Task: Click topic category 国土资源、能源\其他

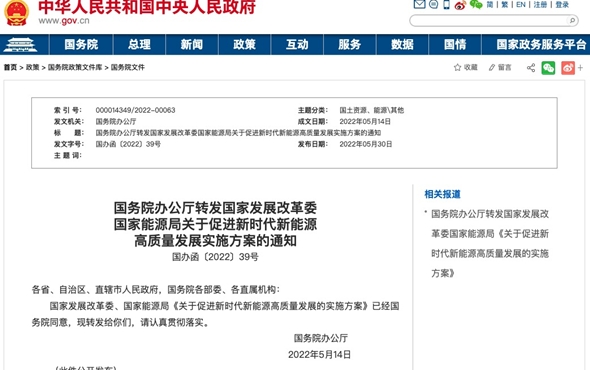Action: click(372, 110)
